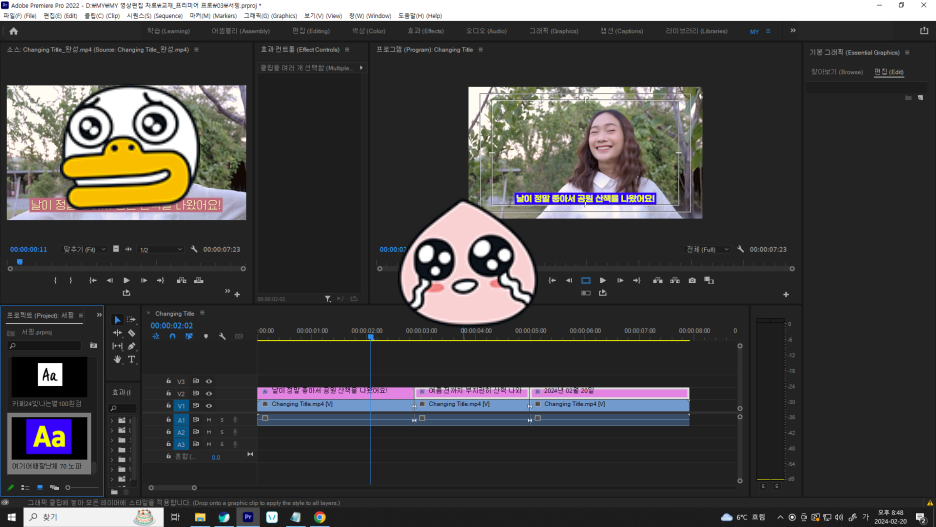
Task: Mute the A1 audio track
Action: point(209,420)
